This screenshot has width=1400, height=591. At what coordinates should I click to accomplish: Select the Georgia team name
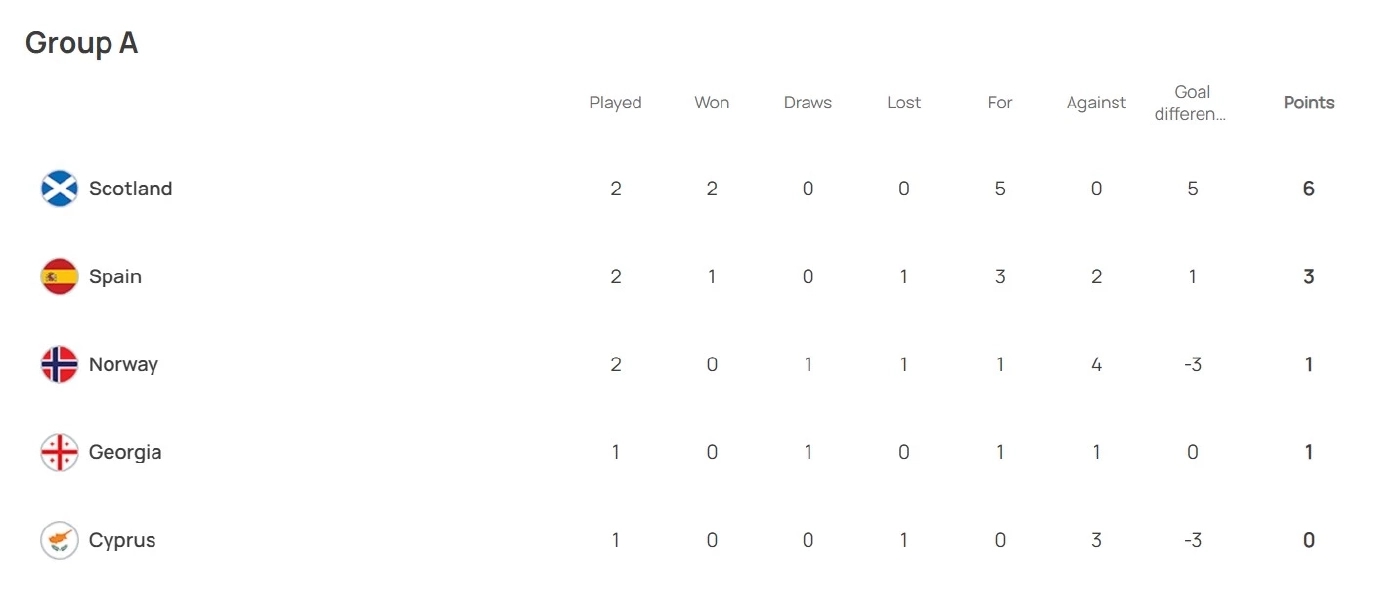tap(125, 453)
